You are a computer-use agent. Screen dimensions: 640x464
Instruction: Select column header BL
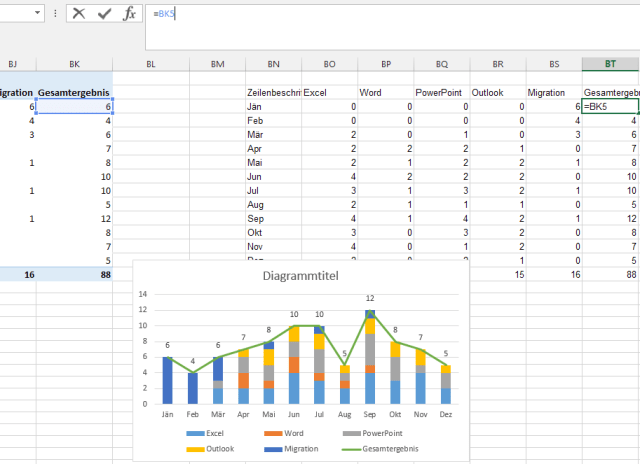coord(151,64)
